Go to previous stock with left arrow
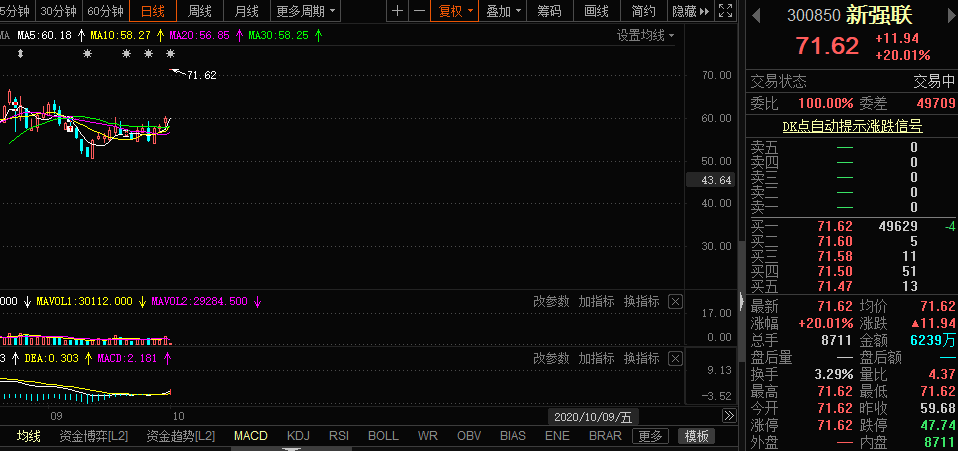 [x=755, y=15]
